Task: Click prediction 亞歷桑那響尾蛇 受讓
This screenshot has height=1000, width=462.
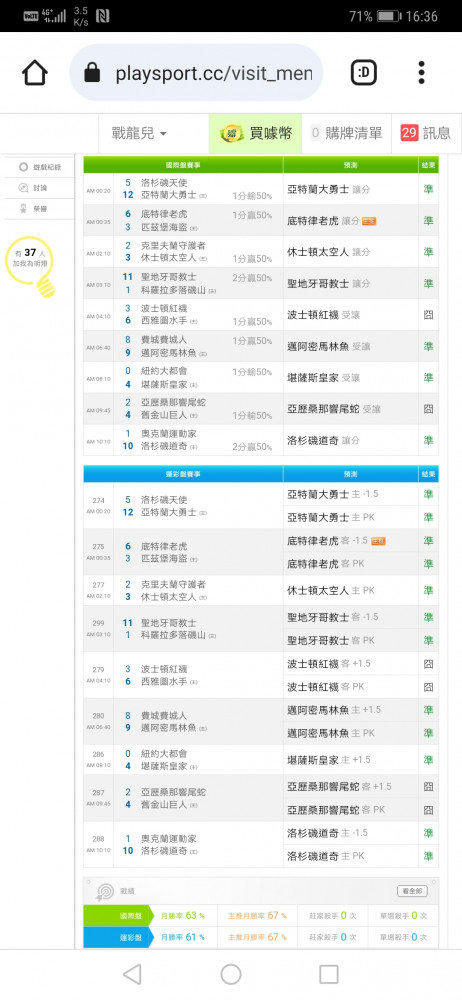Action: click(334, 409)
